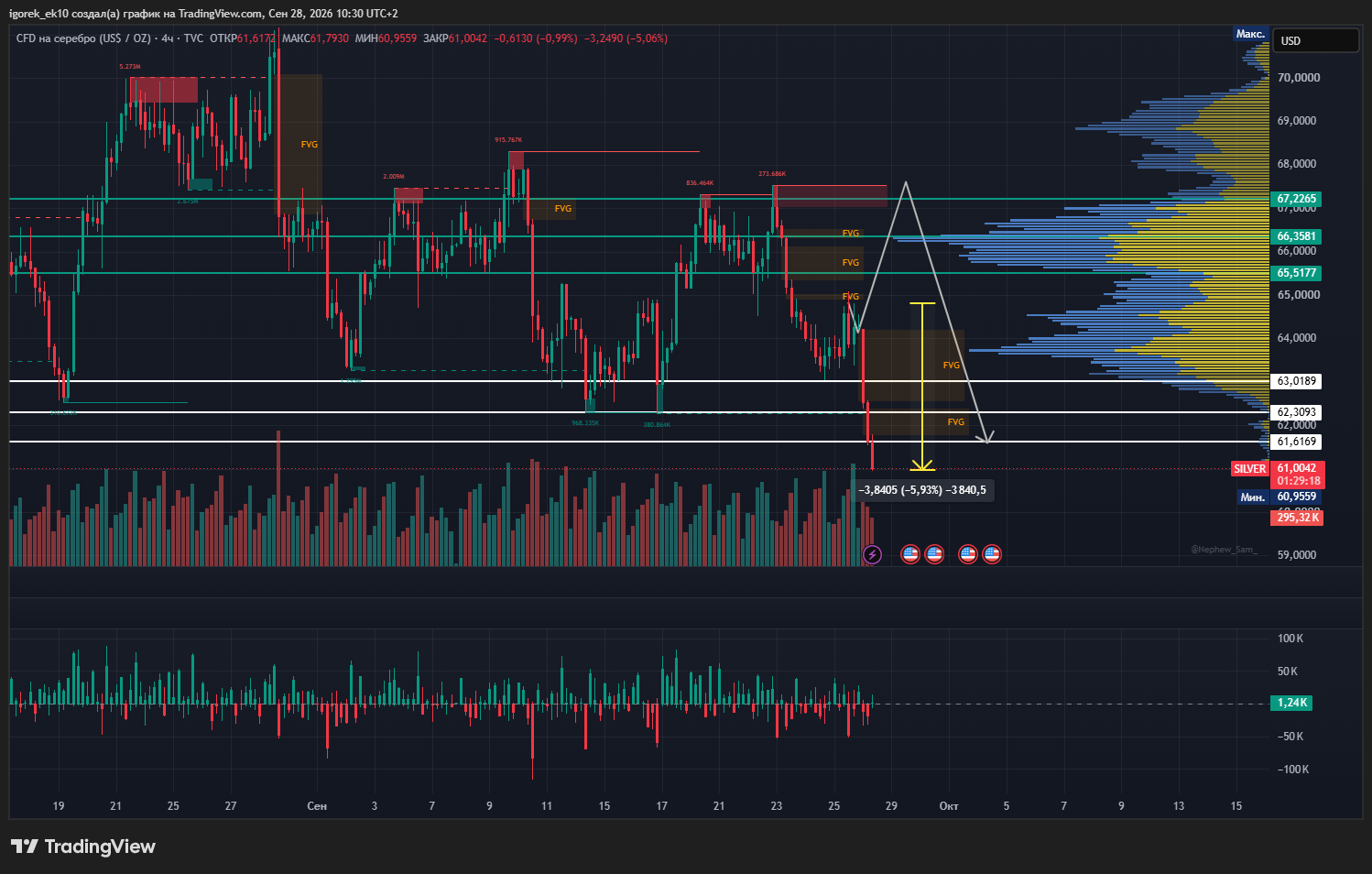
Task: Click the TradingView logo
Action: pos(83,847)
